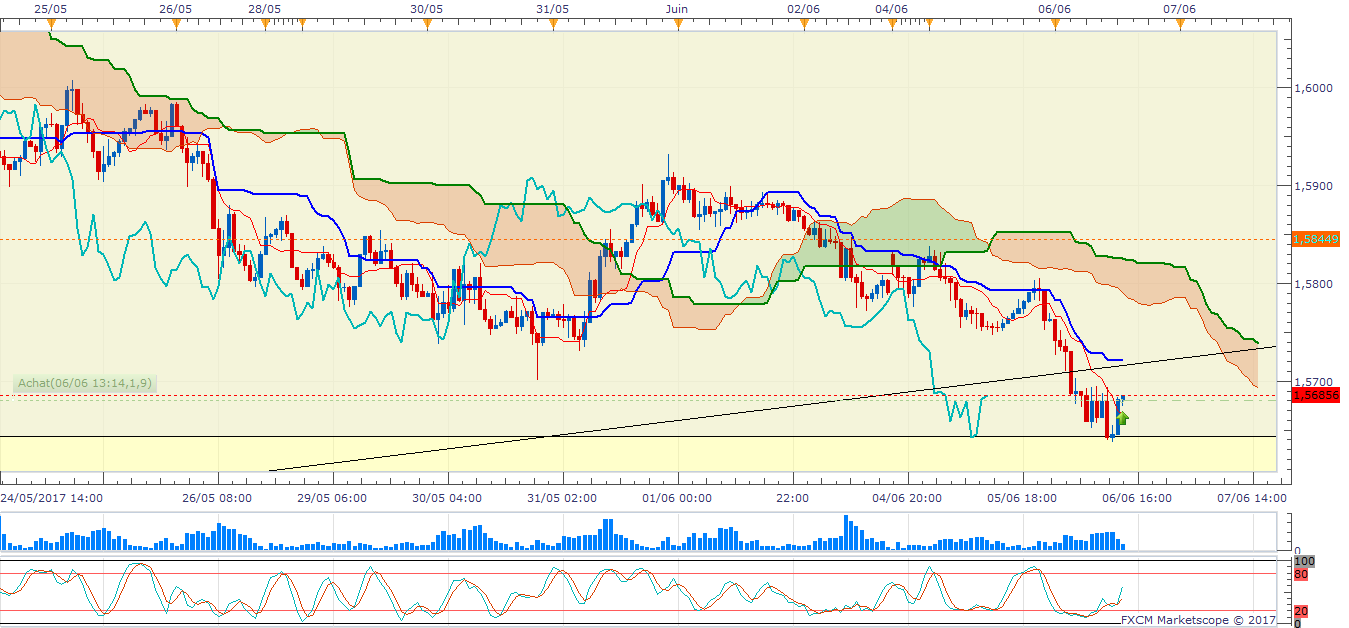Click the stochastic 100 level label
The image size is (1349, 628).
pyautogui.click(x=1304, y=562)
